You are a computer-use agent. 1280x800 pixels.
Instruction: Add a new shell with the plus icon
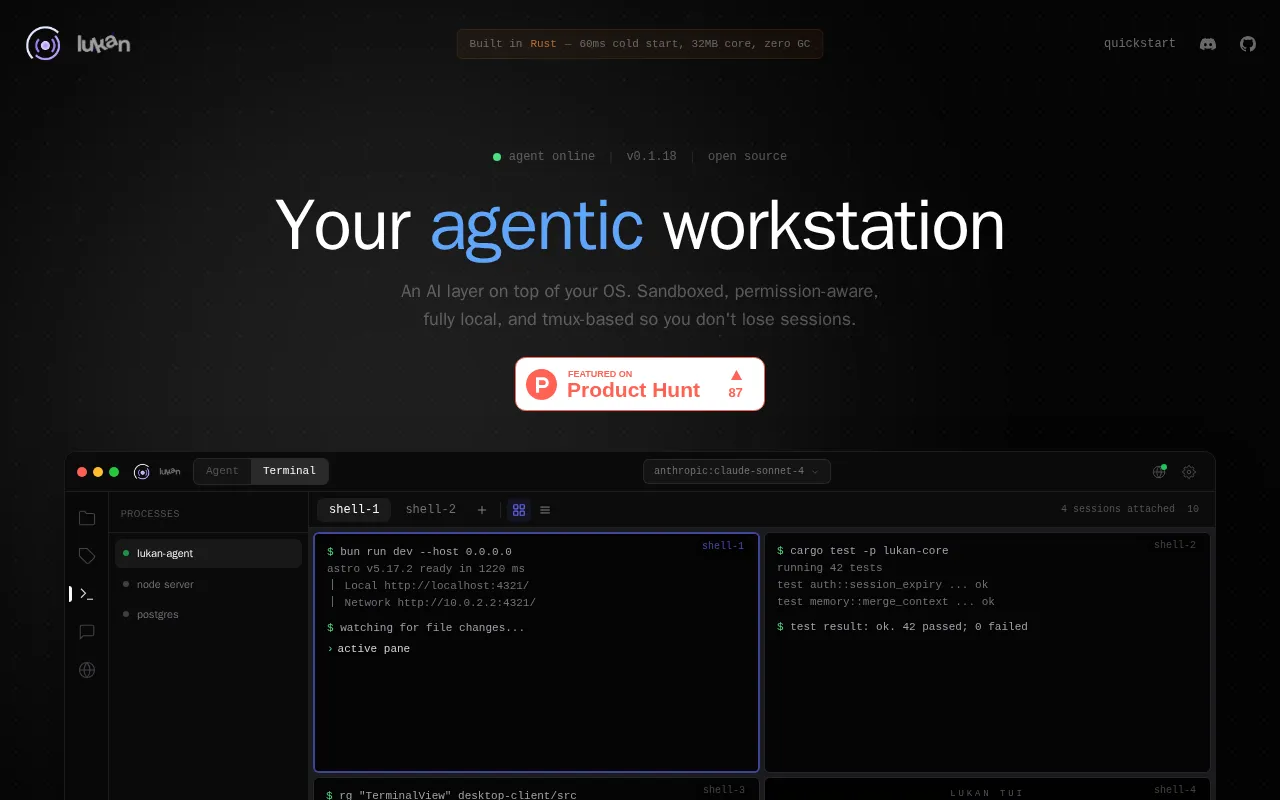(482, 510)
